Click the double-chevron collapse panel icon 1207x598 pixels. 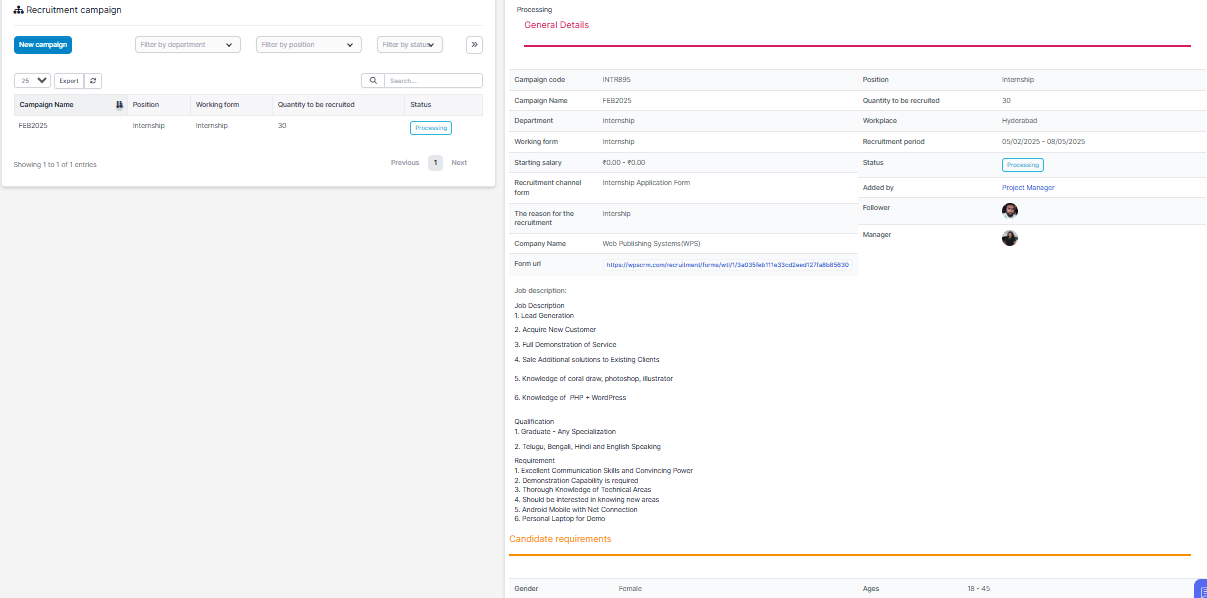(x=474, y=44)
